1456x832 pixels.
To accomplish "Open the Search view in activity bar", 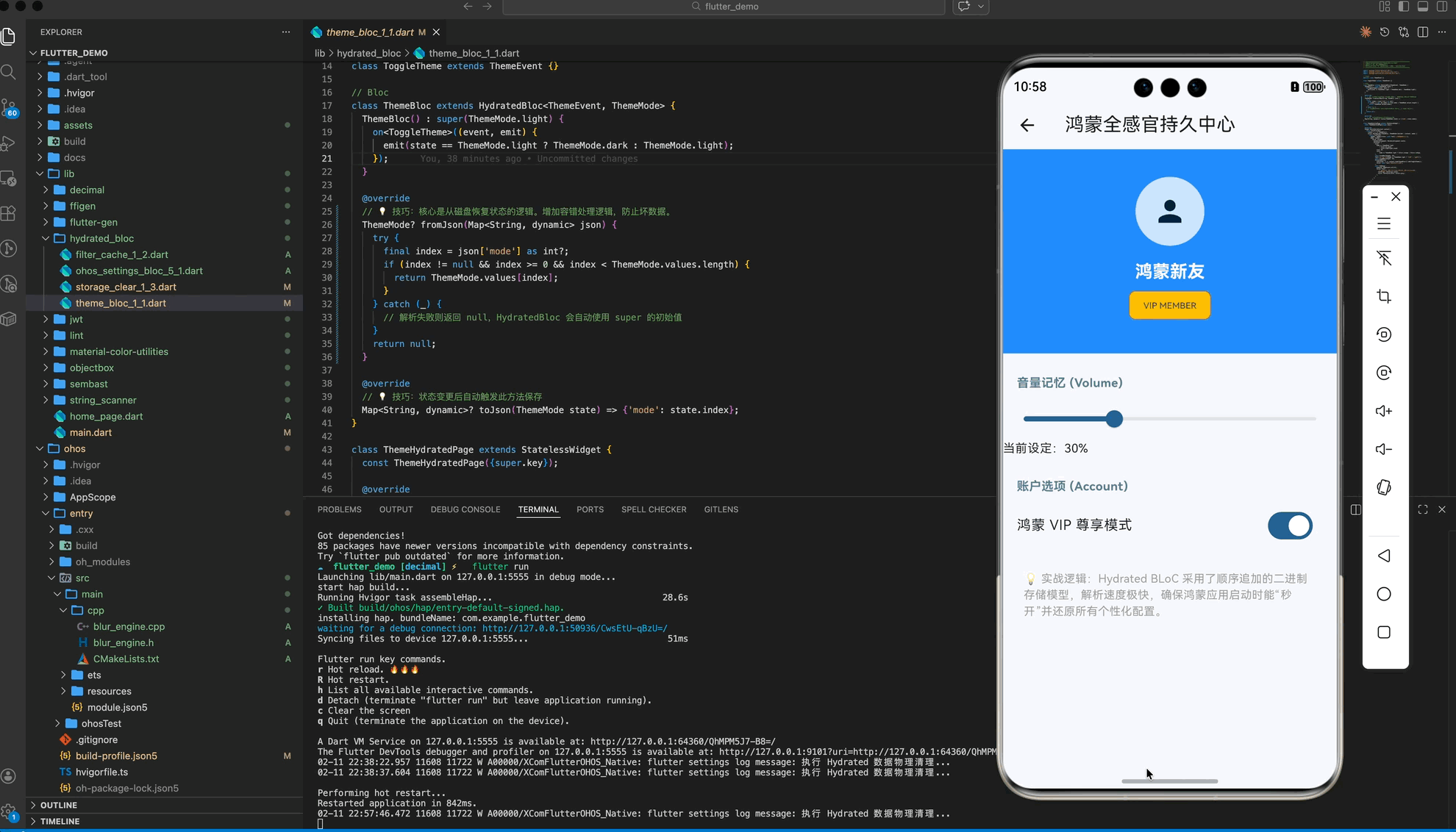I will (9, 72).
